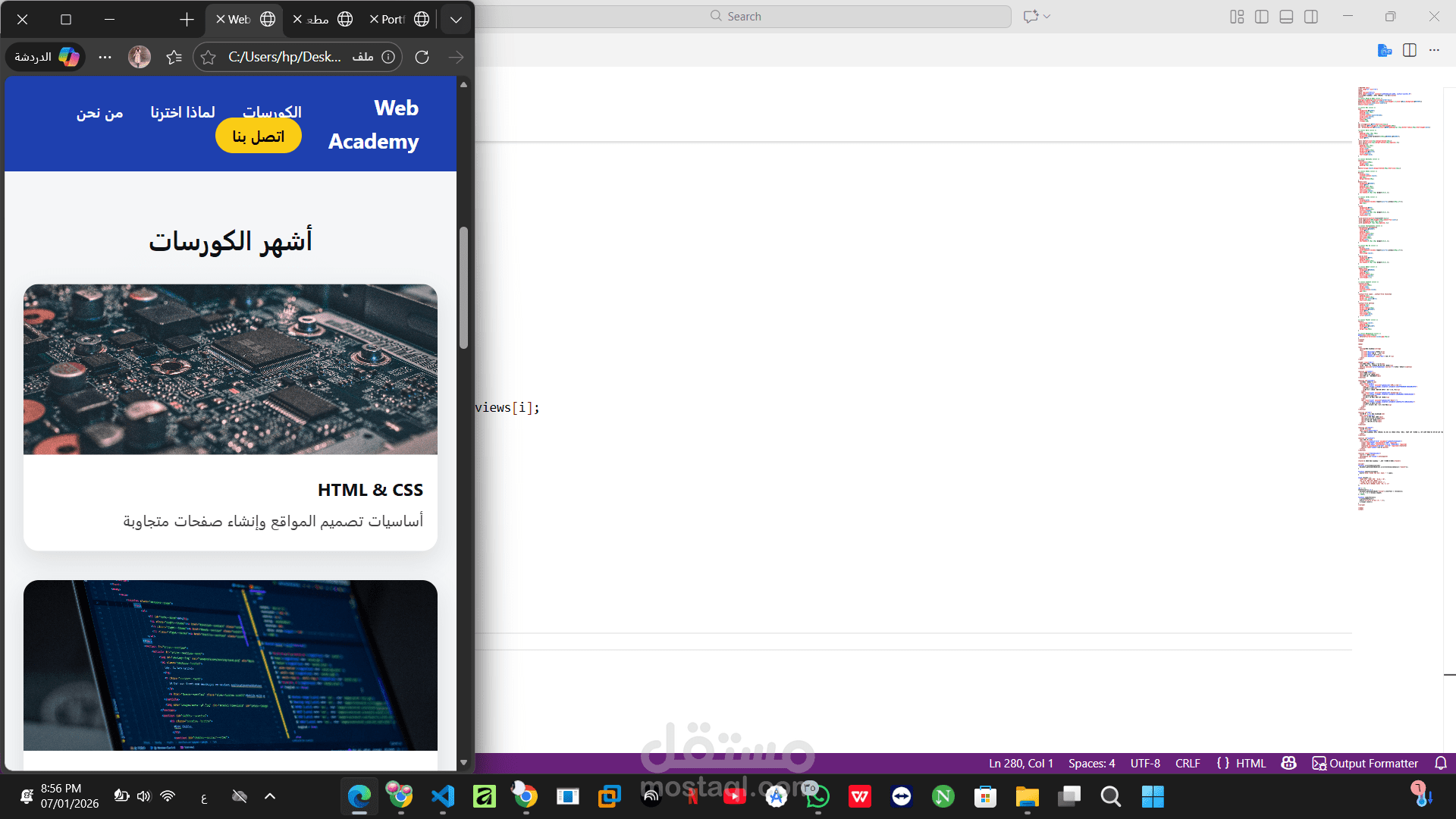This screenshot has width=1456, height=819.
Task: Click the web page vertical scrollbar thumb
Action: pyautogui.click(x=463, y=288)
